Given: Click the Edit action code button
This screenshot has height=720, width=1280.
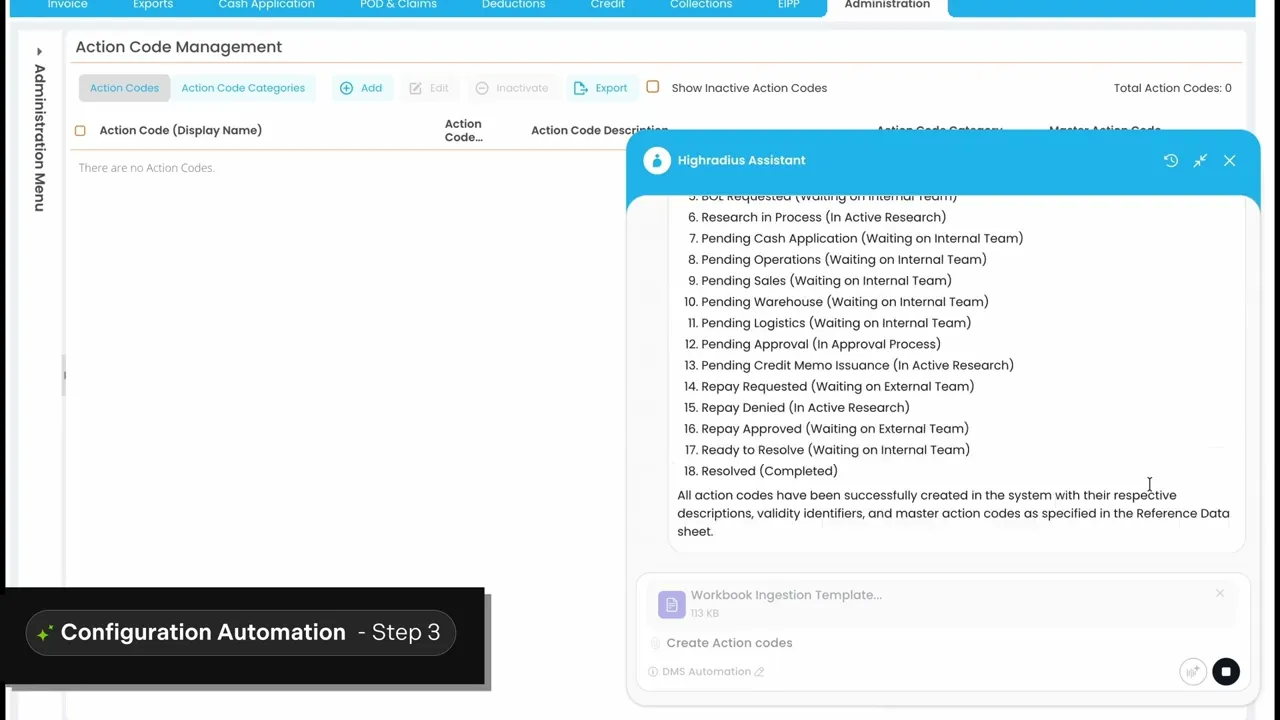Looking at the screenshot, I should pos(429,88).
